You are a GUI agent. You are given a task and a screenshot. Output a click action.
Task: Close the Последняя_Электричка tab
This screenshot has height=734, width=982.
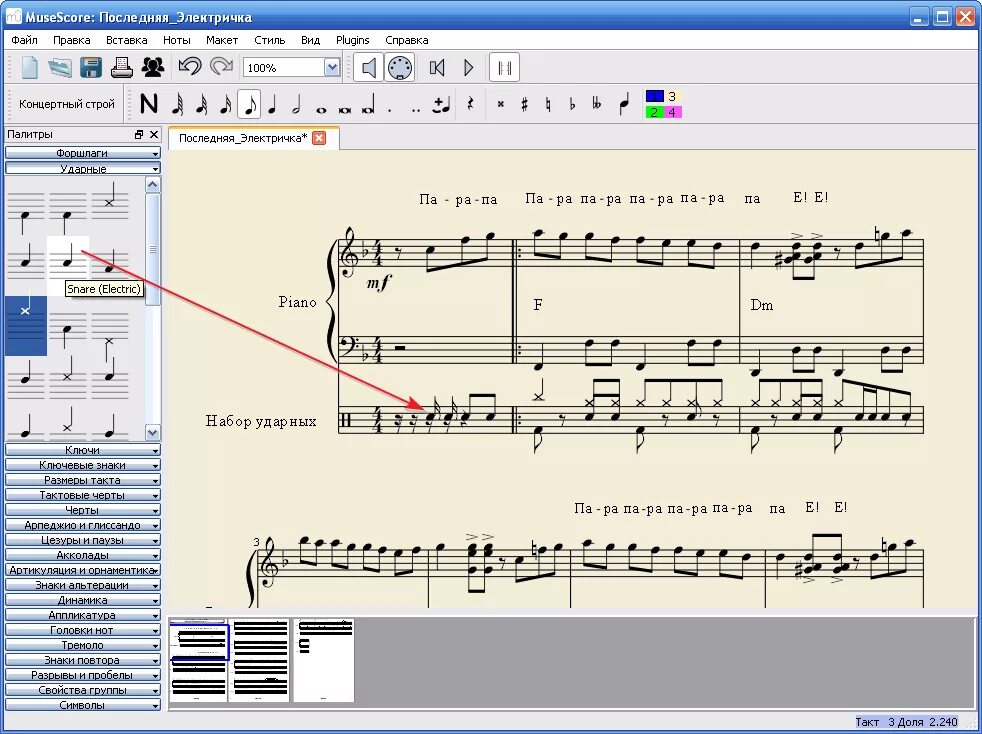[319, 138]
